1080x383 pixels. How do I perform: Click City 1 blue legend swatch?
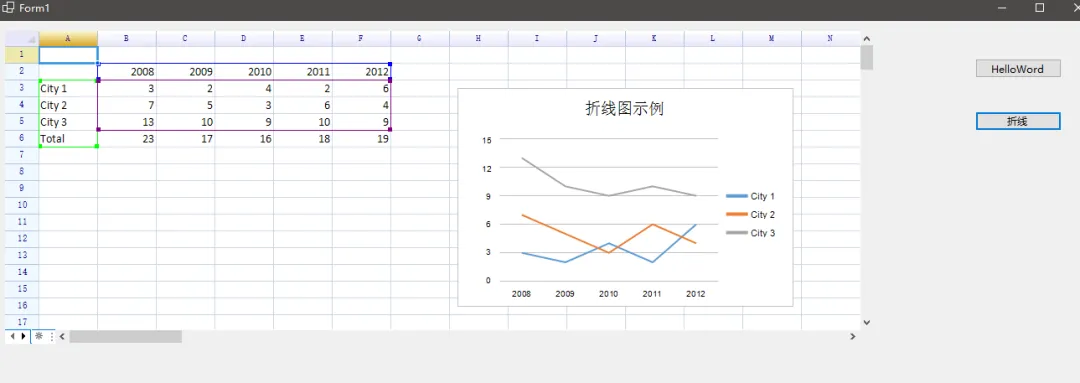tap(736, 196)
